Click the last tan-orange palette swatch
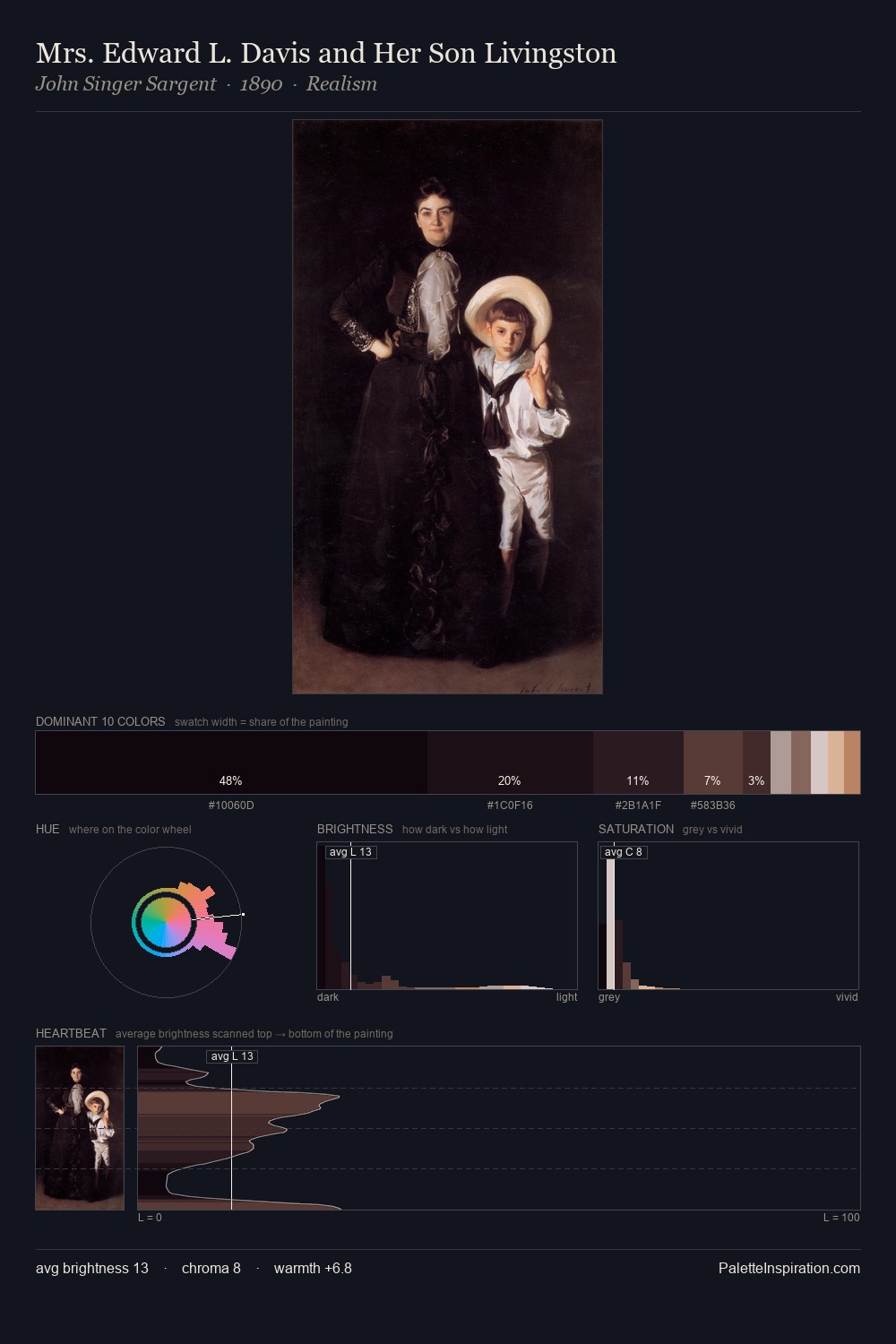Image resolution: width=896 pixels, height=1344 pixels. 852,762
